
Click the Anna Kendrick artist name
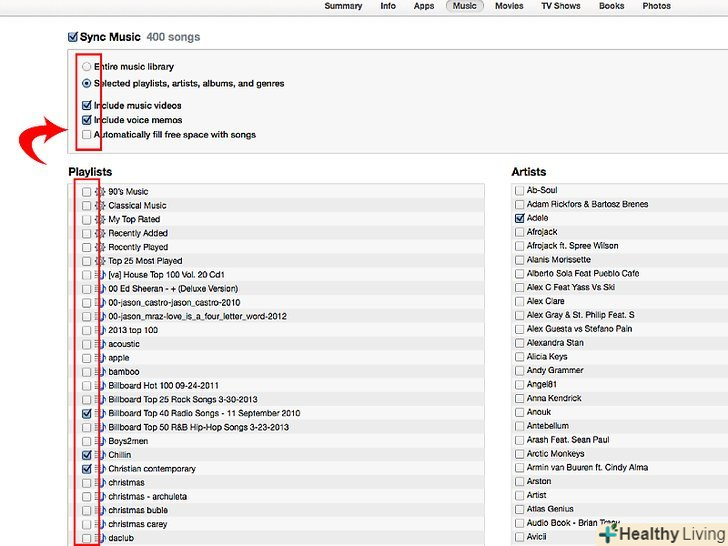pos(554,398)
